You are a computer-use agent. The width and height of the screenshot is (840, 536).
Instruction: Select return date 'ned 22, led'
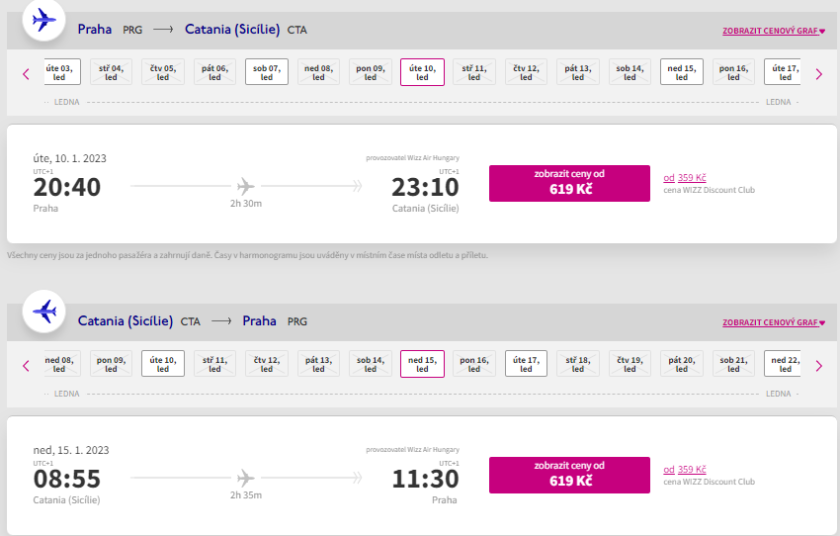[785, 365]
